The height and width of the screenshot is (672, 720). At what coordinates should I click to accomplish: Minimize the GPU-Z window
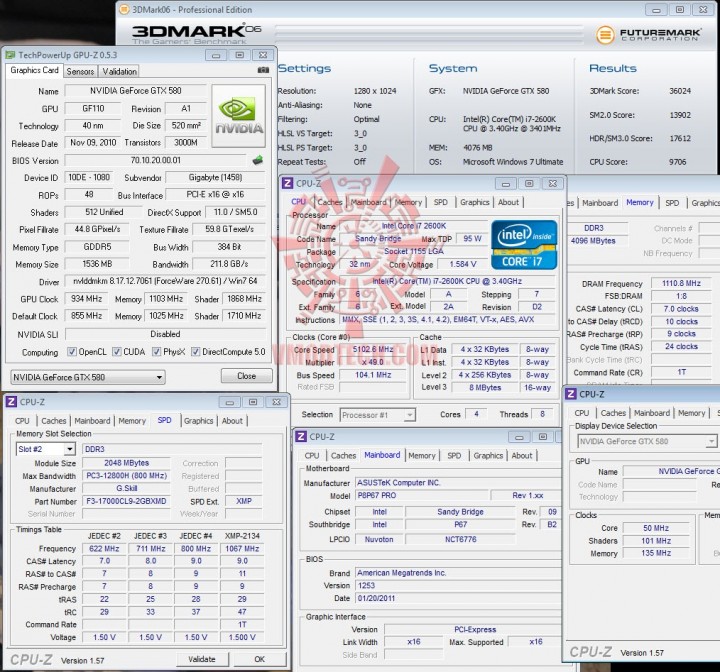tap(216, 55)
